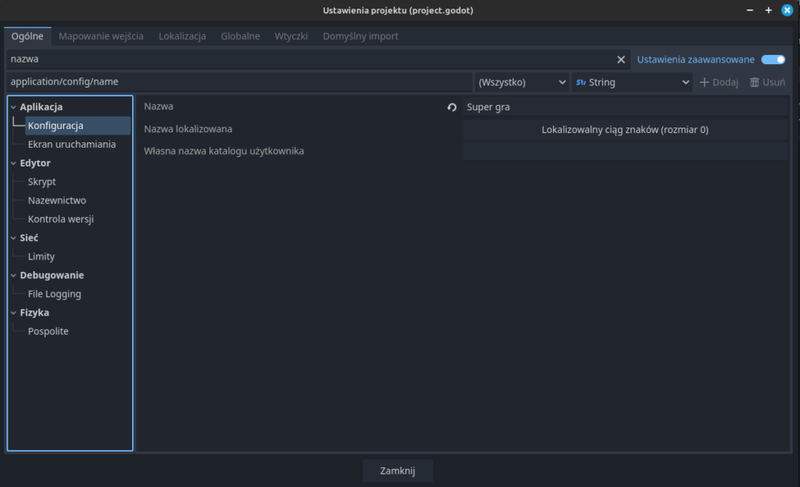This screenshot has width=800, height=487.
Task: Edit the Super gra name field
Action: (625, 107)
